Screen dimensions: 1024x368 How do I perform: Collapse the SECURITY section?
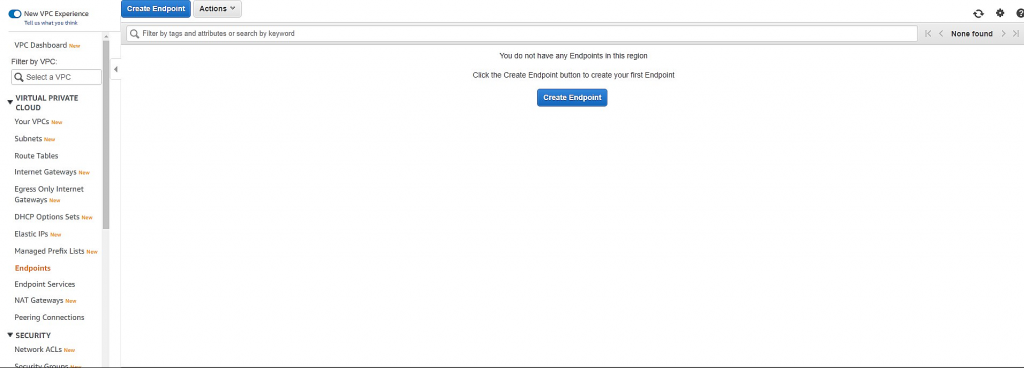click(x=10, y=335)
